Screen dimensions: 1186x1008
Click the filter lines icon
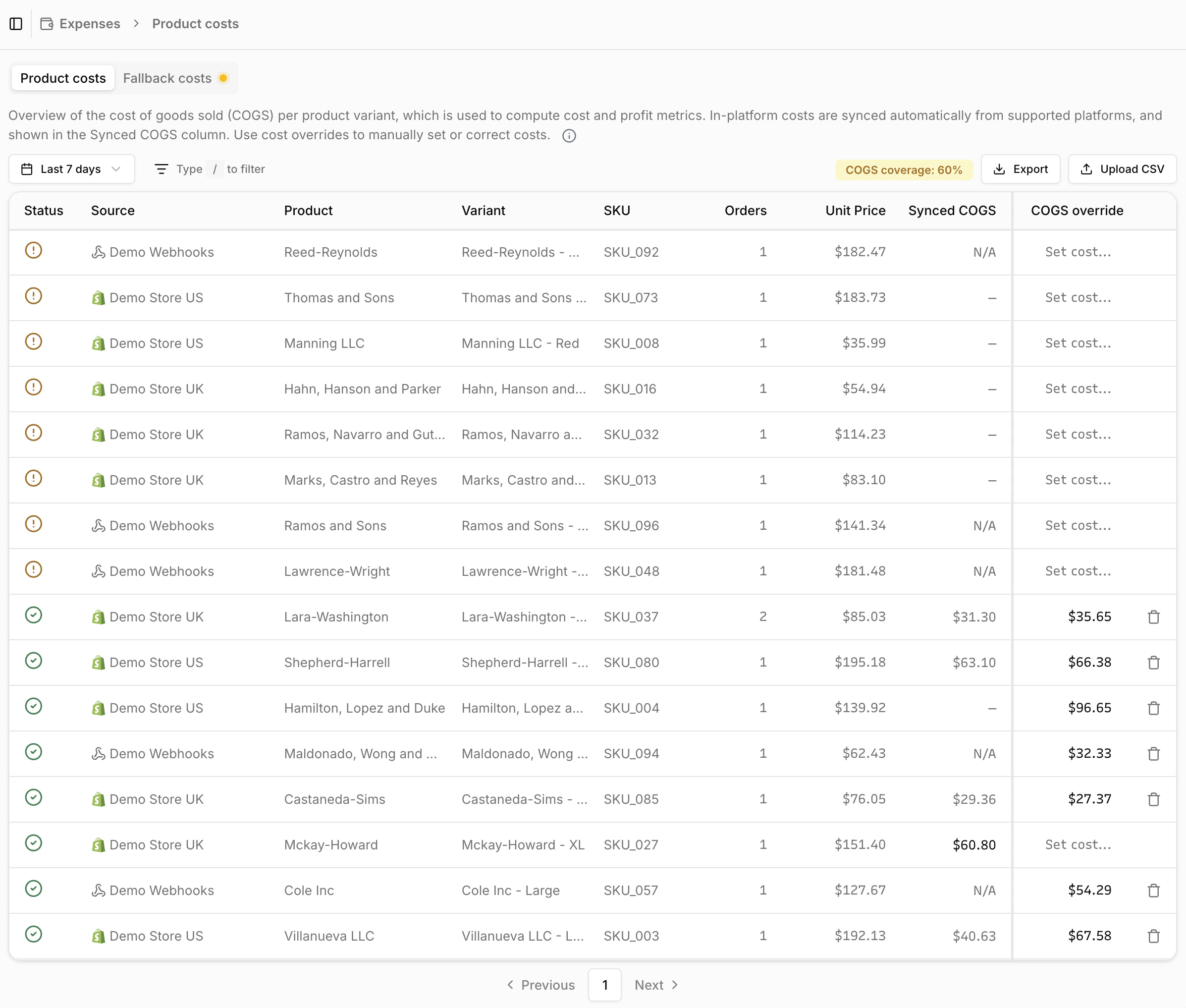161,169
